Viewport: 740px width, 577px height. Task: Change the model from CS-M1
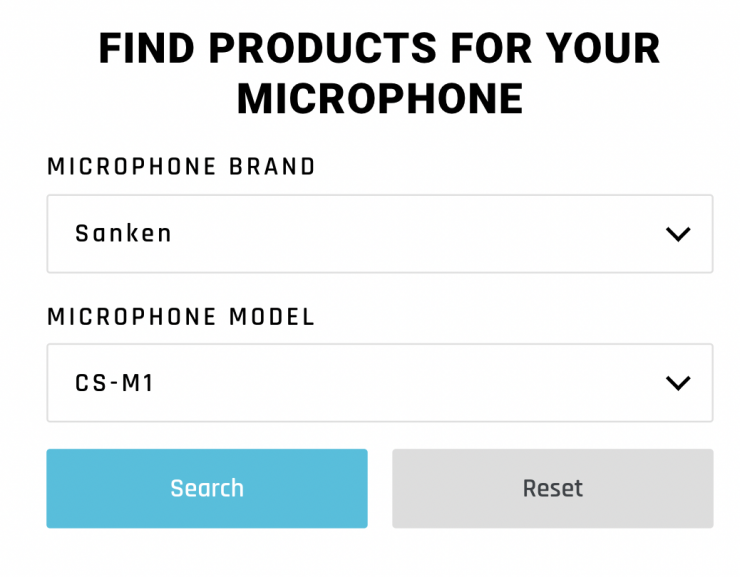tap(379, 383)
